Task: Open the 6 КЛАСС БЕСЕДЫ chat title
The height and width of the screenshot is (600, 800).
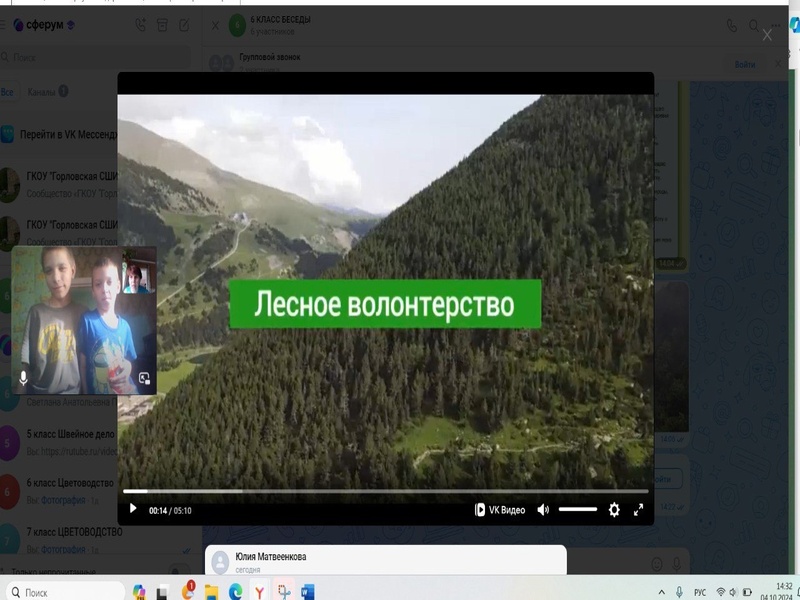Action: pos(280,19)
